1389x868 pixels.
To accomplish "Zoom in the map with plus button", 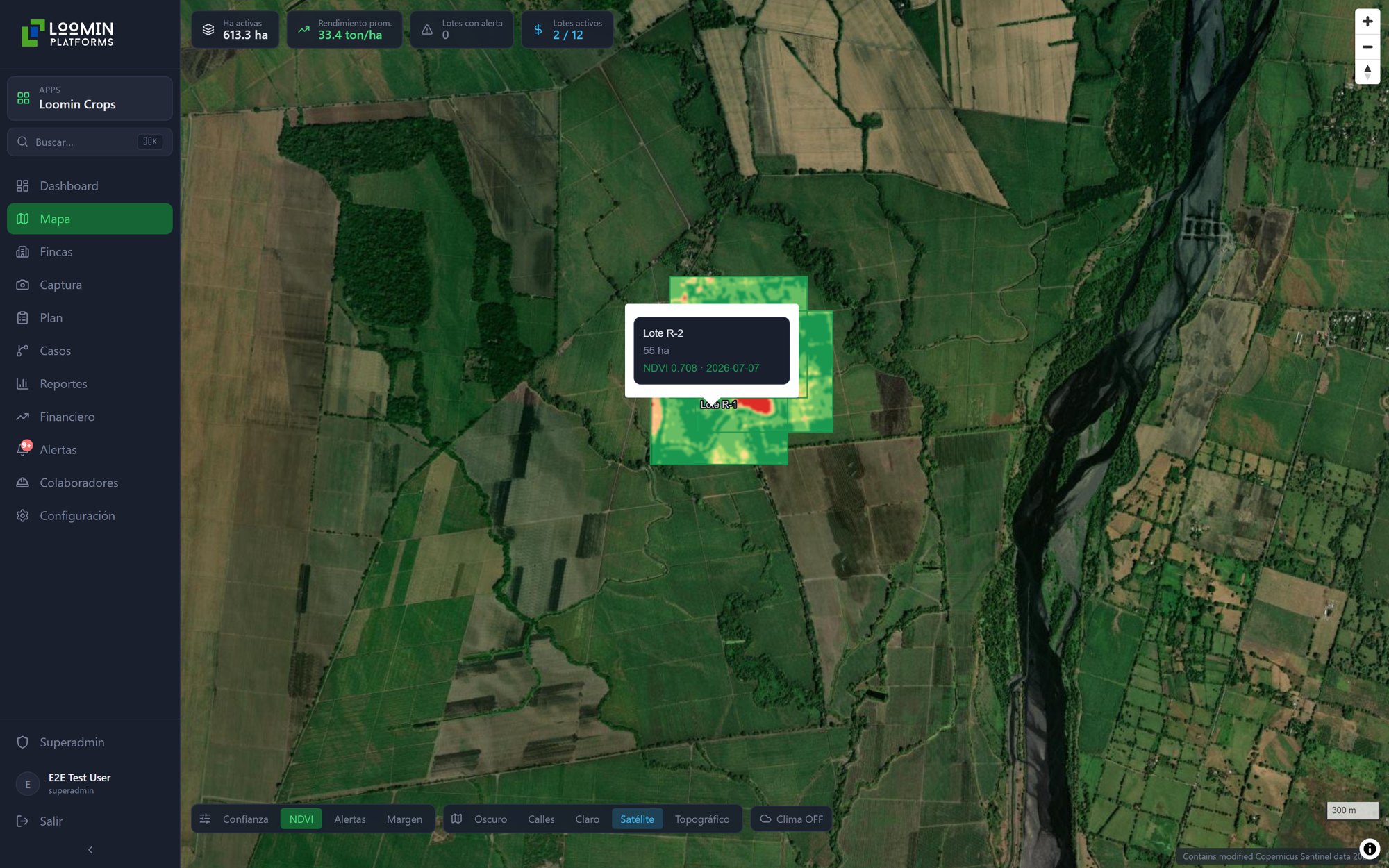I will point(1367,22).
